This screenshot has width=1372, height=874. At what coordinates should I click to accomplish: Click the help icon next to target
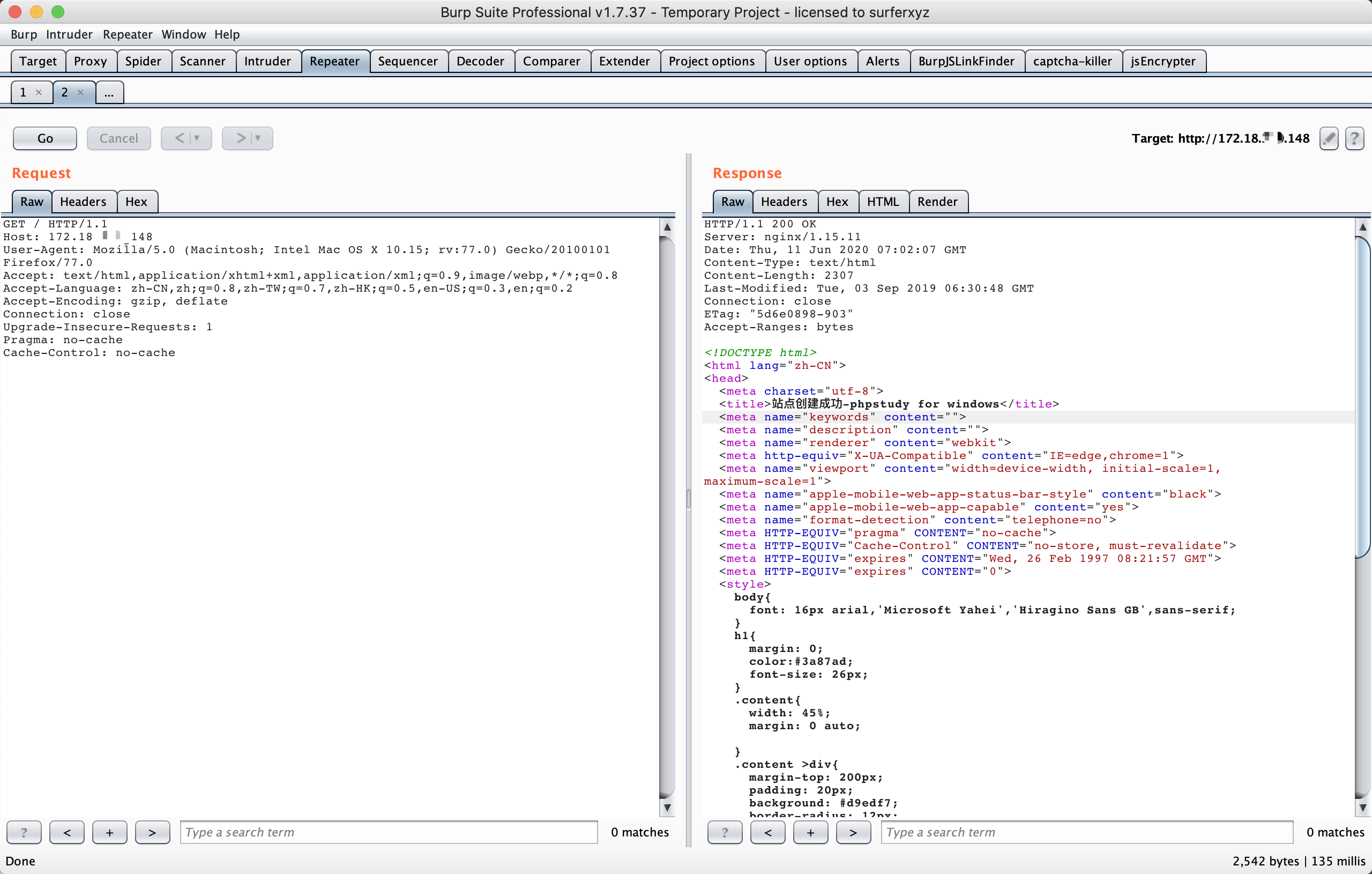pyautogui.click(x=1354, y=138)
